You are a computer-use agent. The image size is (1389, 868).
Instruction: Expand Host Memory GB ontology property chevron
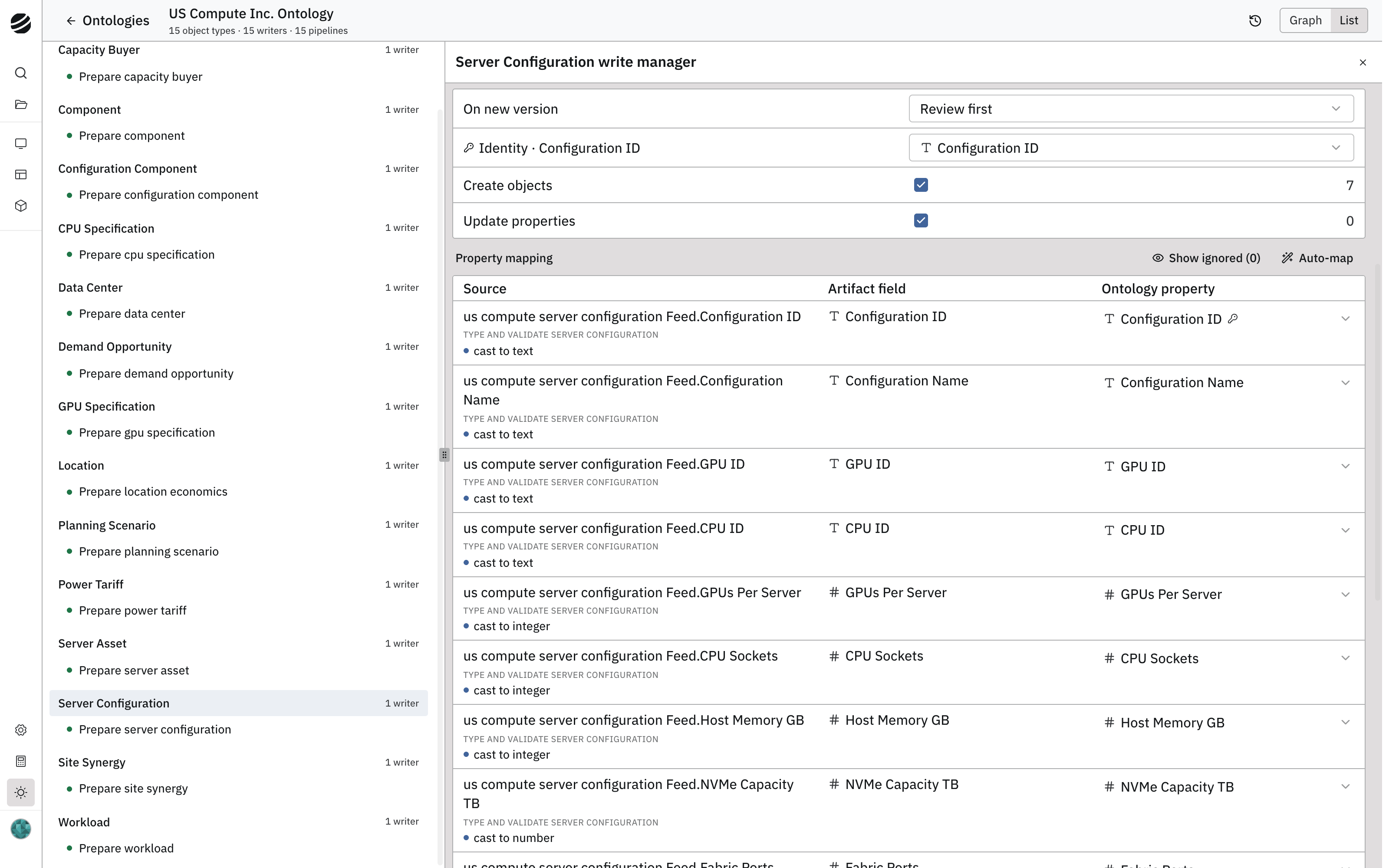pos(1345,722)
